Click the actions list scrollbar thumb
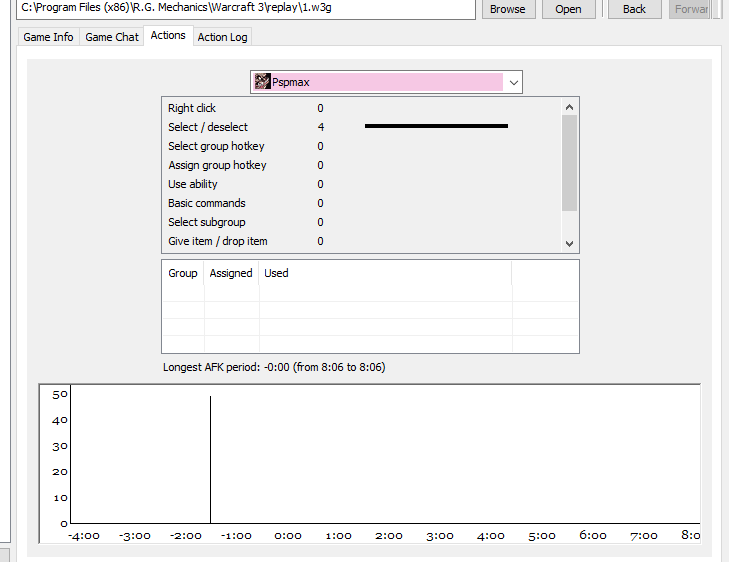Image resolution: width=729 pixels, height=562 pixels. pyautogui.click(x=570, y=163)
